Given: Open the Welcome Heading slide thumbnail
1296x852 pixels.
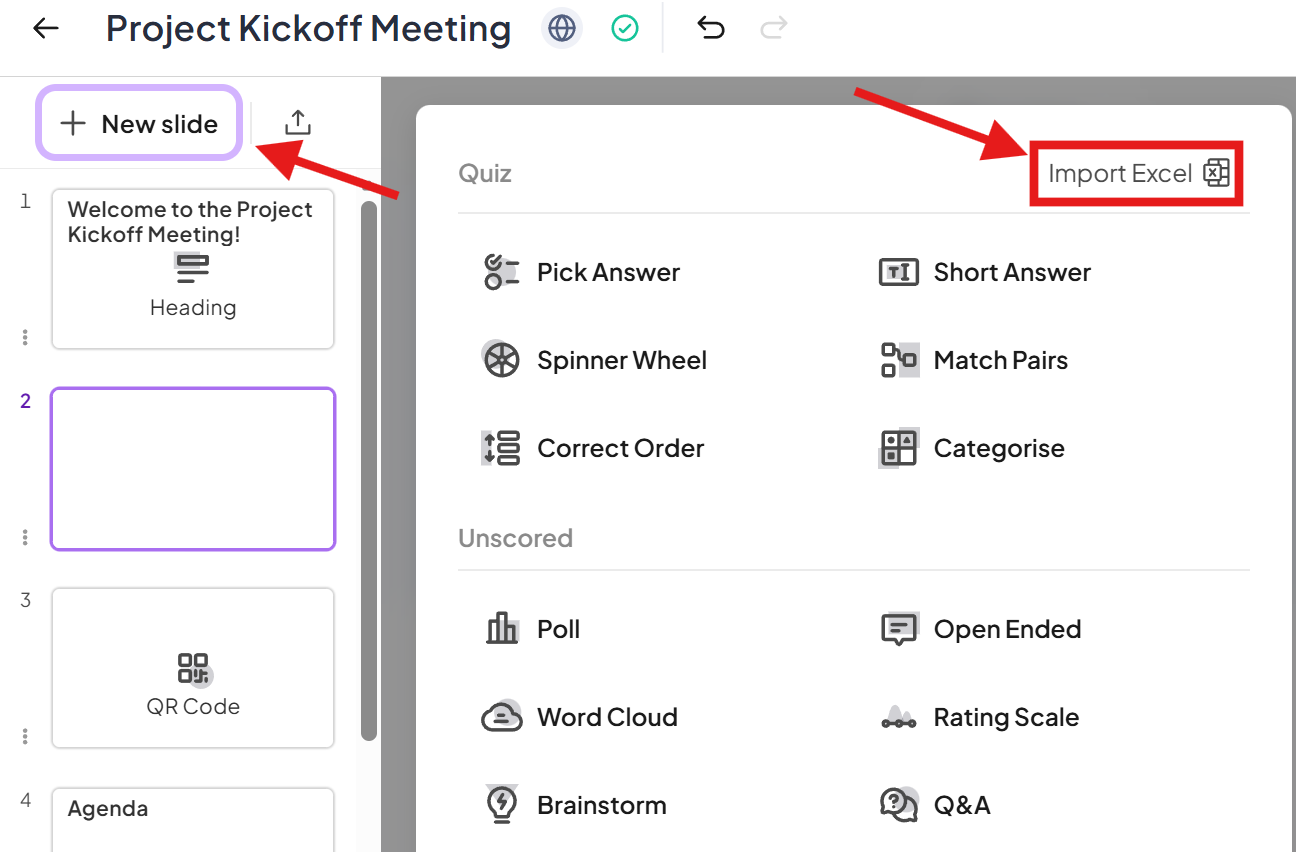Looking at the screenshot, I should pos(193,269).
